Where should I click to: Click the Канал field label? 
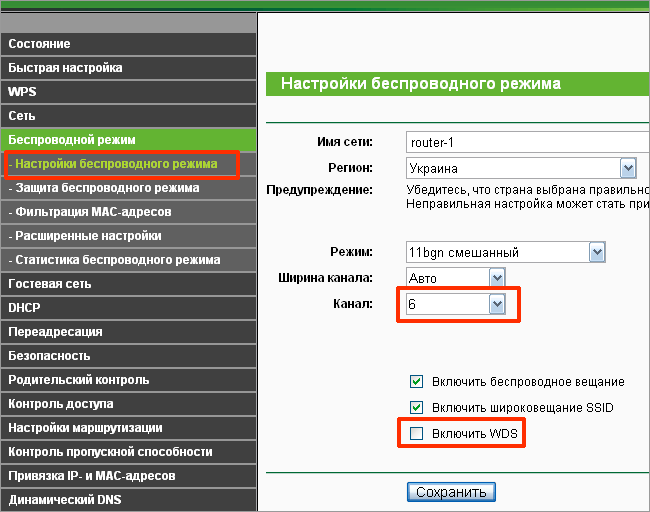tap(353, 304)
